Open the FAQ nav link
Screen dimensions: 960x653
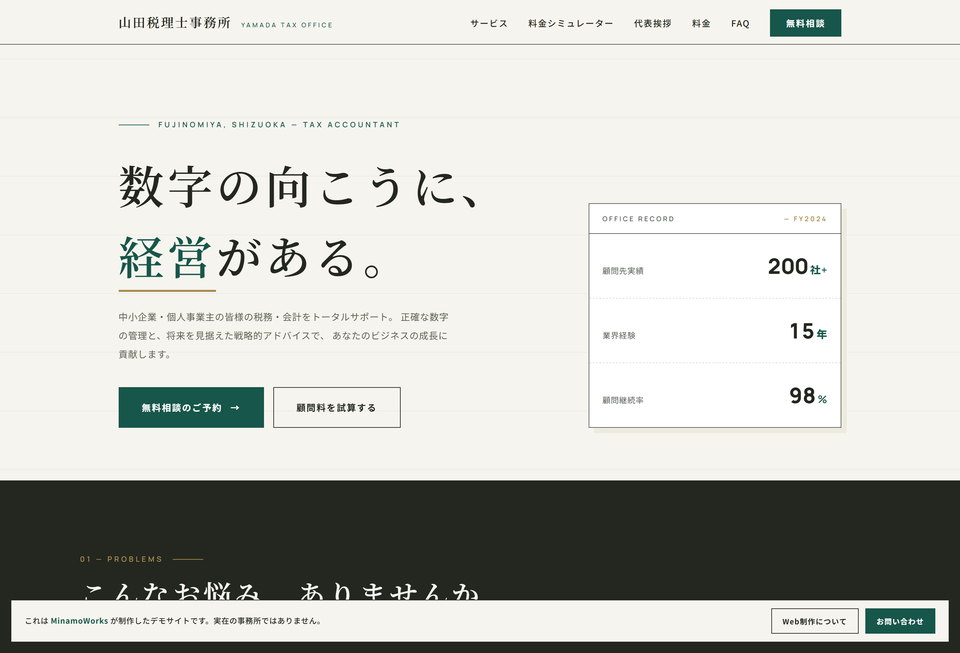(740, 23)
